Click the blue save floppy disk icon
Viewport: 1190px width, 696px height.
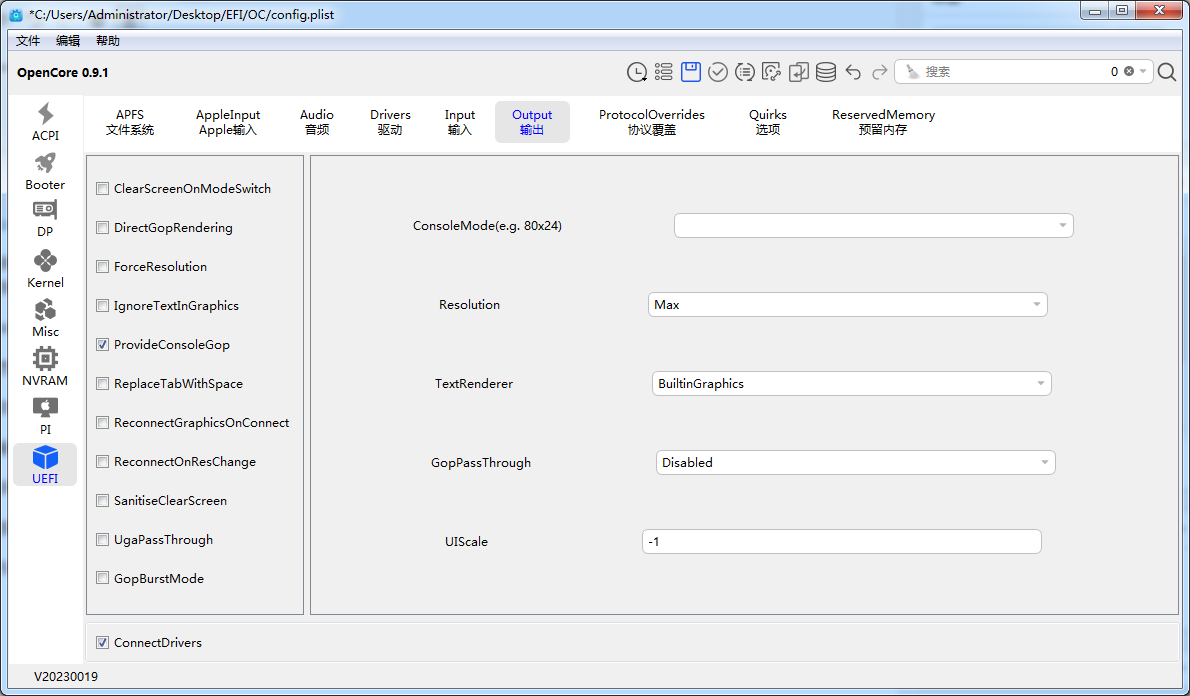[691, 72]
